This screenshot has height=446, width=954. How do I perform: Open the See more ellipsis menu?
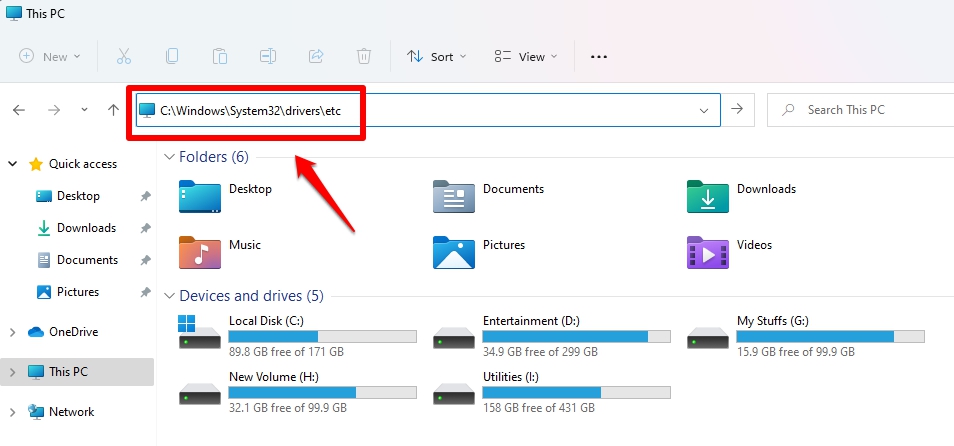click(599, 57)
